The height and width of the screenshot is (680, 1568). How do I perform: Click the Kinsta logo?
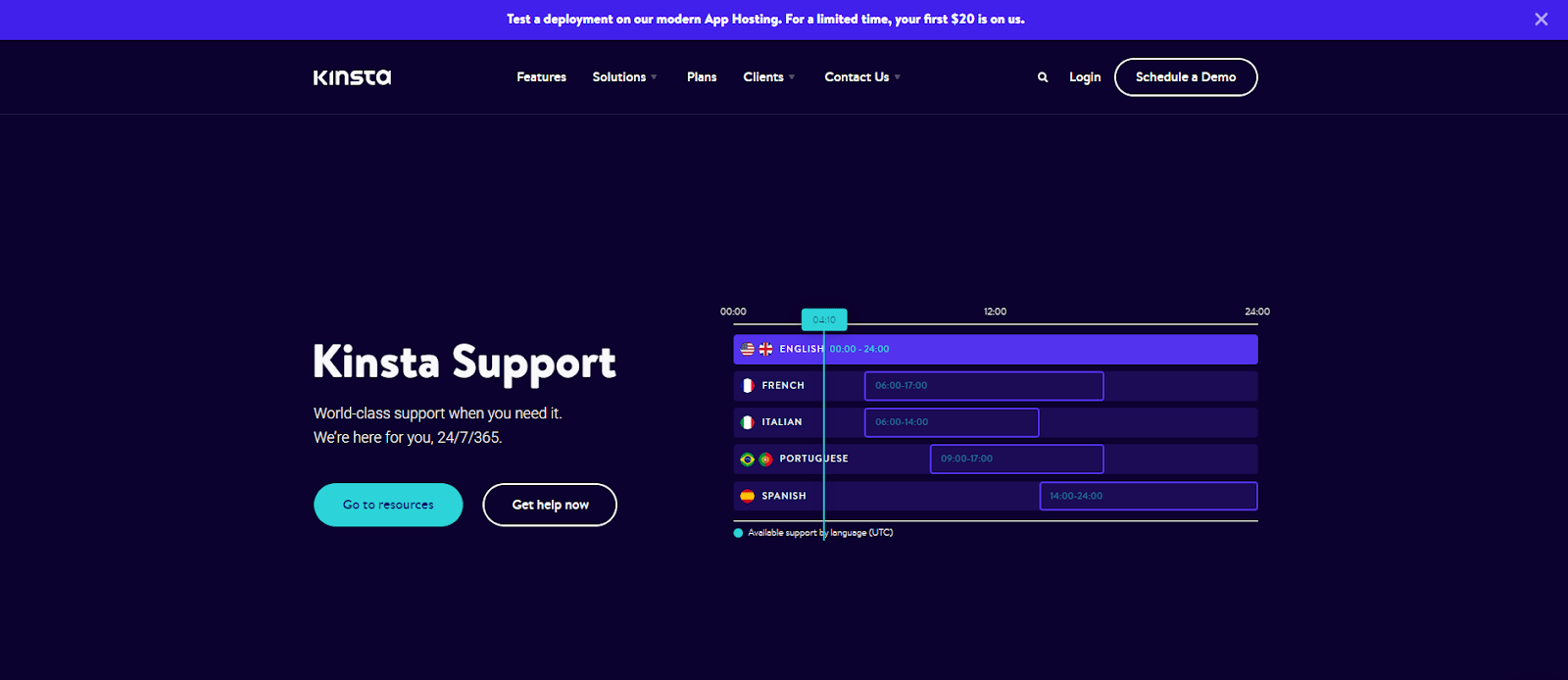point(352,77)
